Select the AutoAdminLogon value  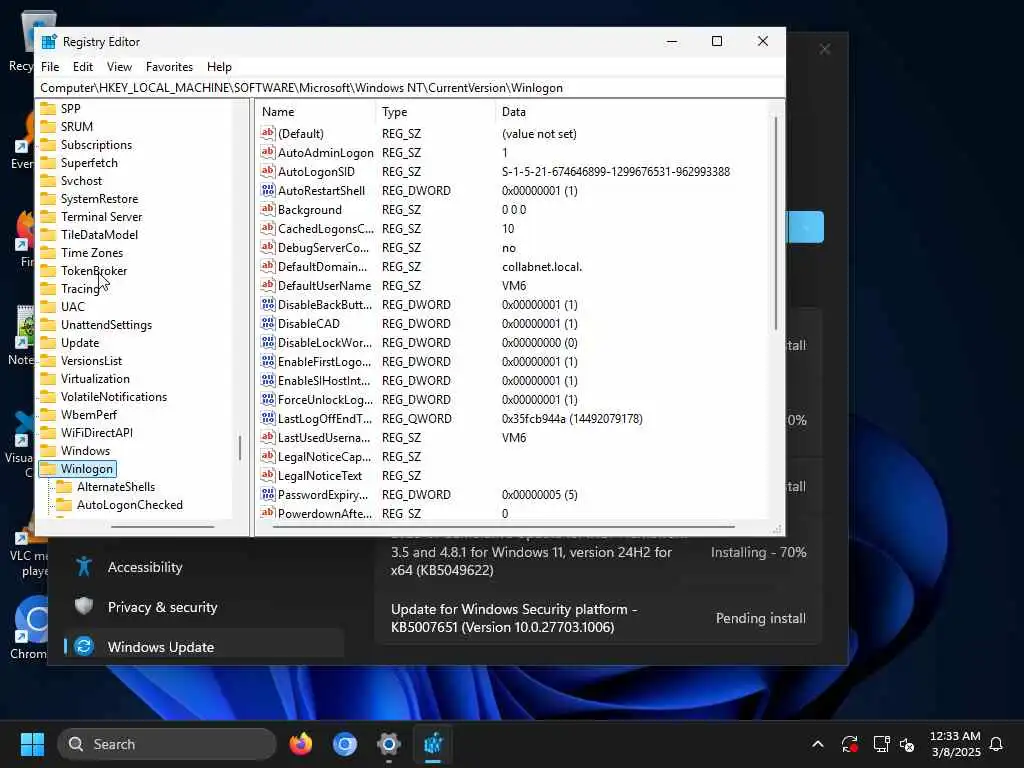click(x=325, y=152)
